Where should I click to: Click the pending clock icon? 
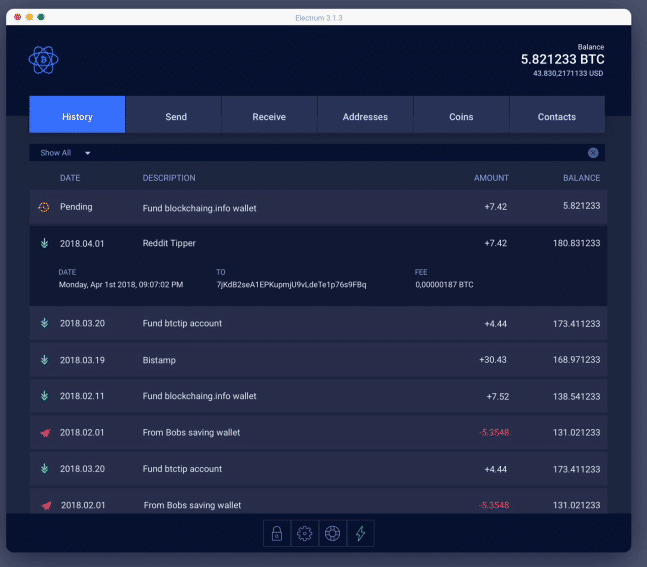[x=44, y=207]
